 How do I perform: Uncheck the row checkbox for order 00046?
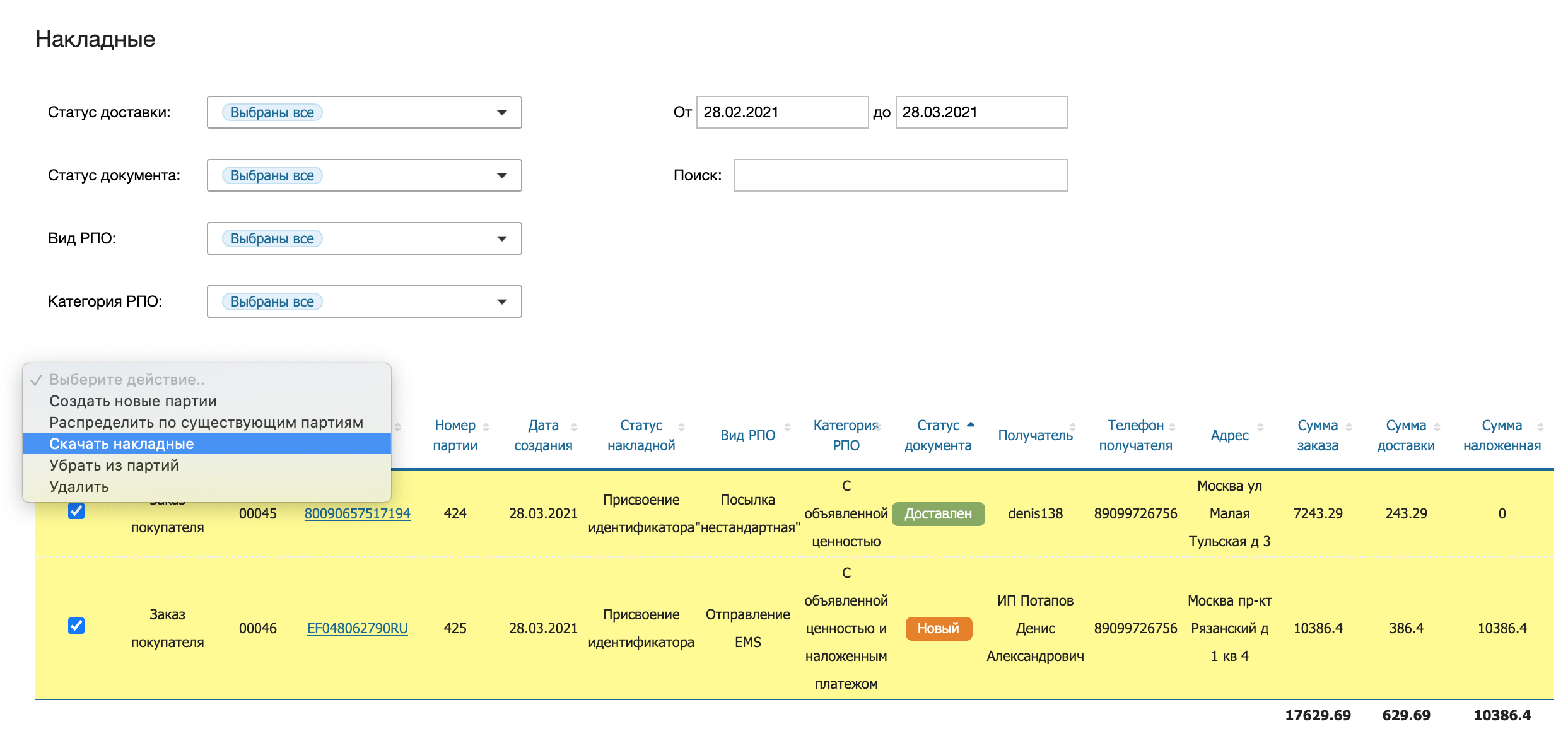coord(76,626)
